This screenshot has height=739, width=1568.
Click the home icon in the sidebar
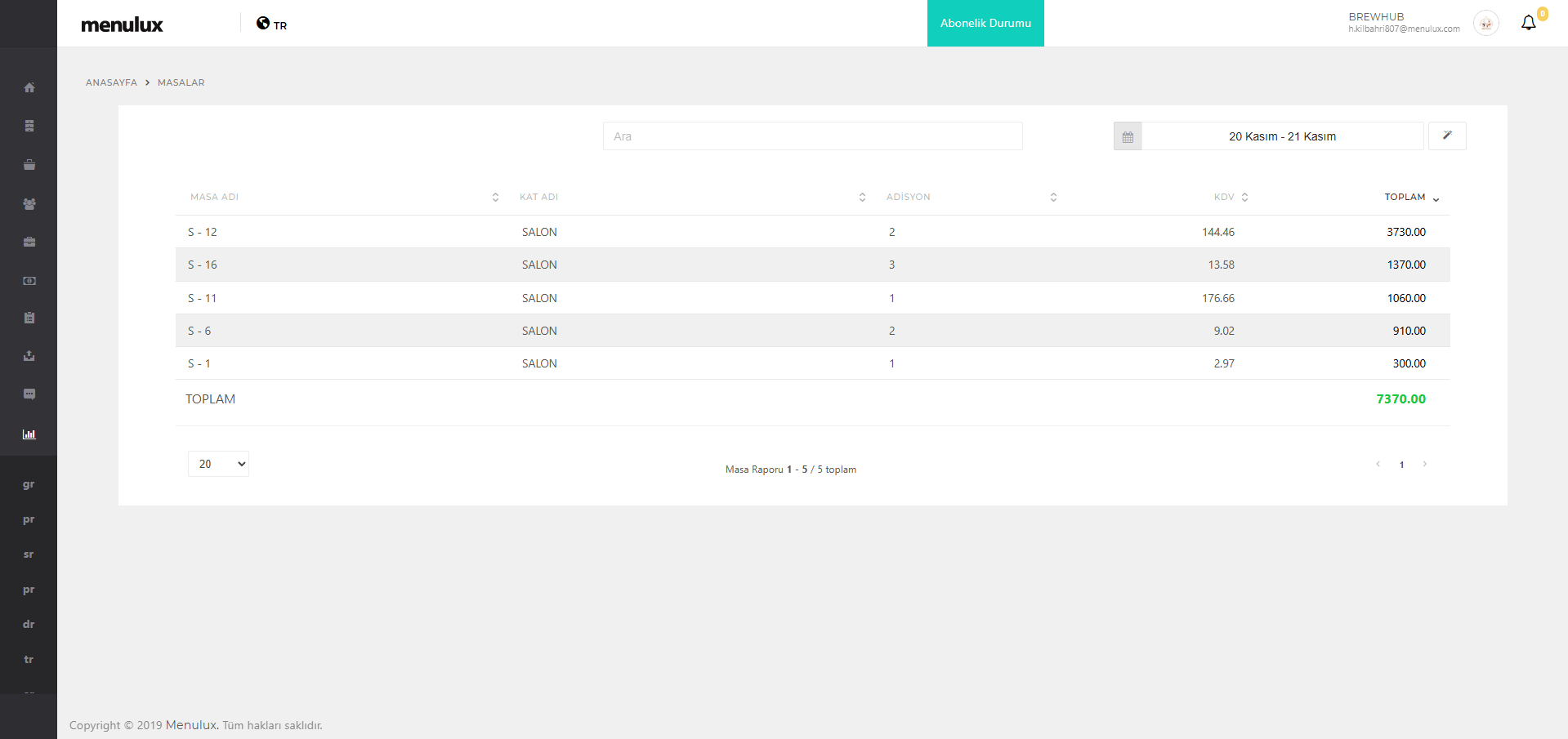click(x=29, y=87)
